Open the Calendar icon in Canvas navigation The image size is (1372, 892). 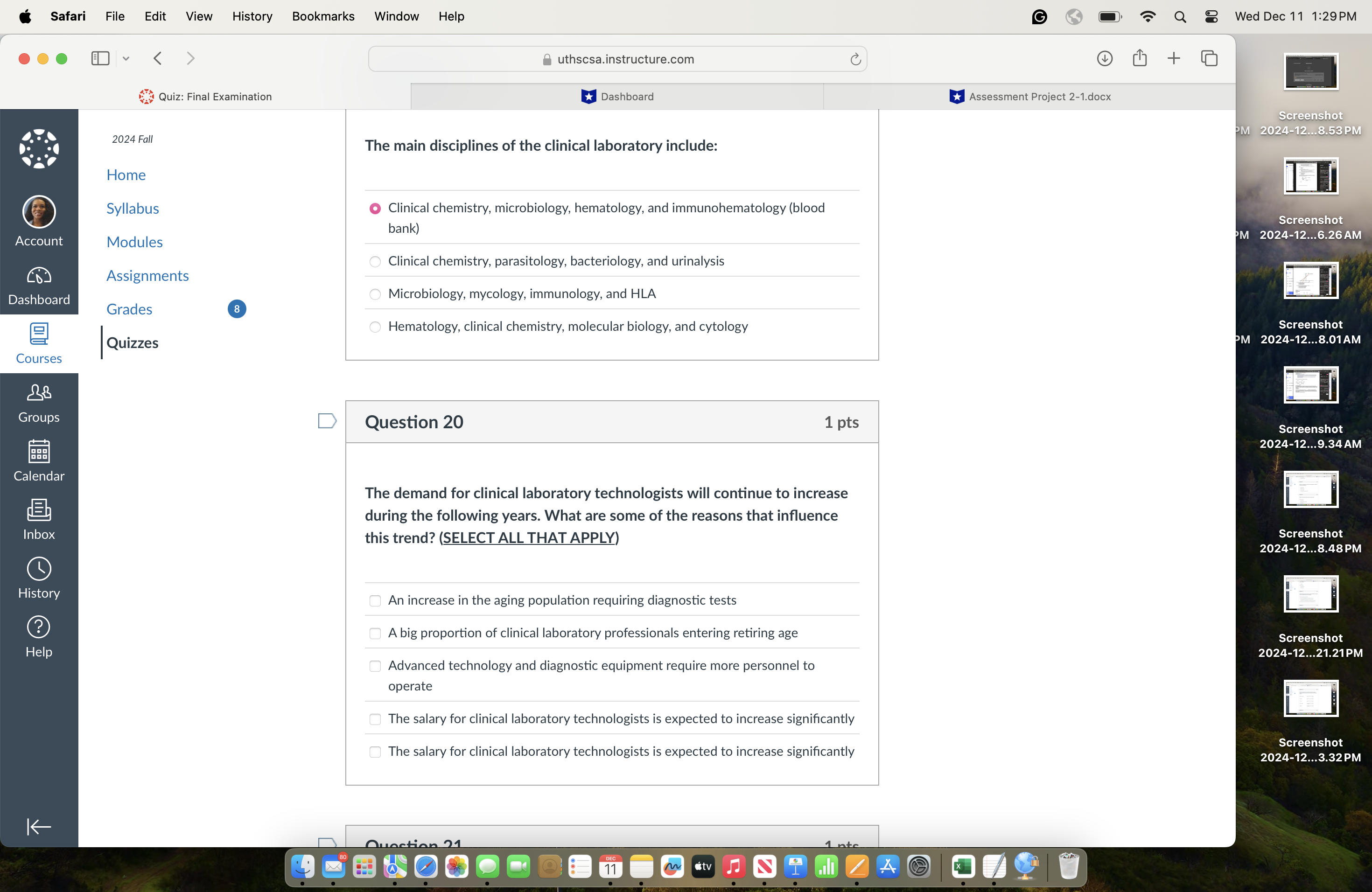click(x=38, y=459)
